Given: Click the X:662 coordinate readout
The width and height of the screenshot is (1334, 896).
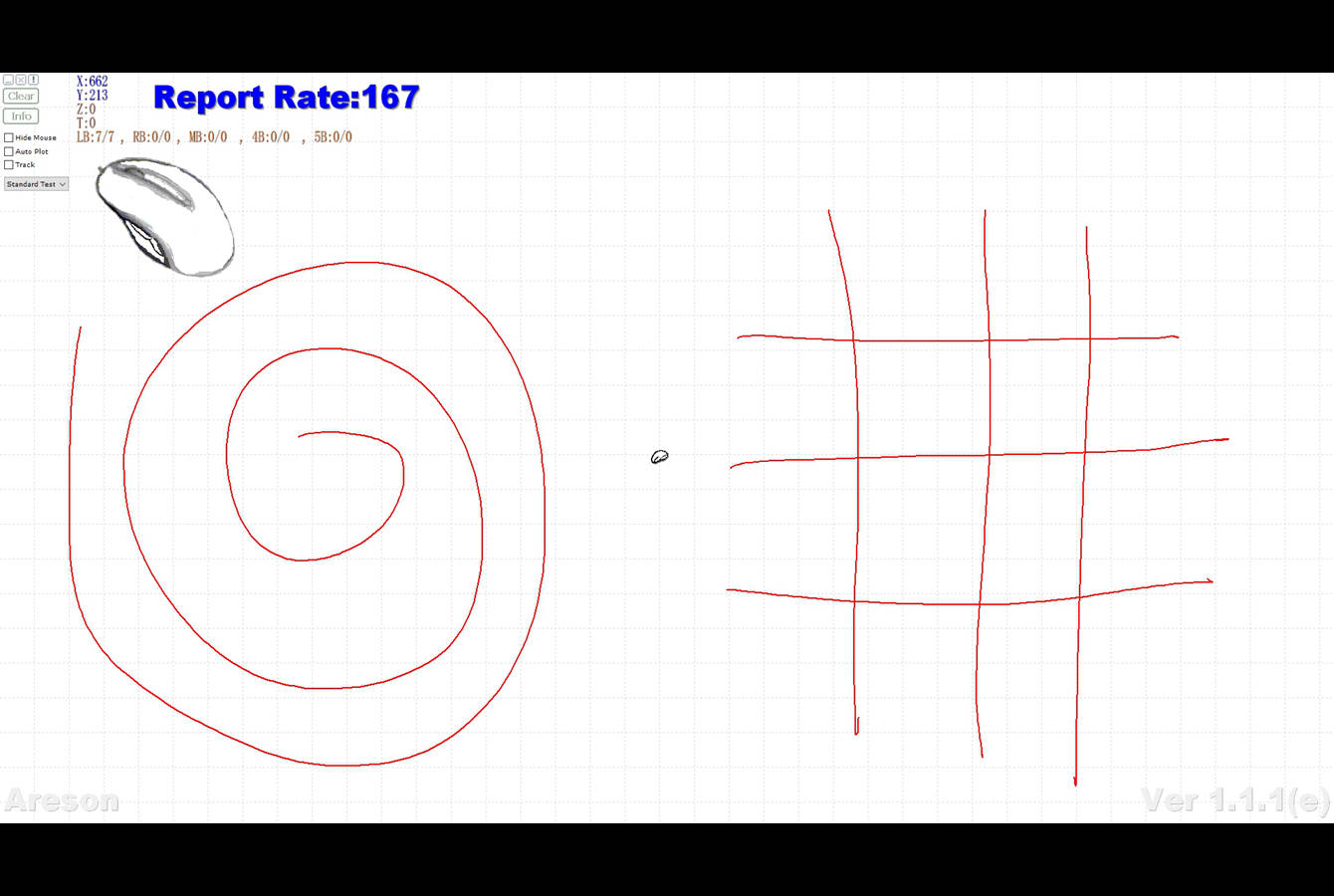Looking at the screenshot, I should tap(93, 82).
